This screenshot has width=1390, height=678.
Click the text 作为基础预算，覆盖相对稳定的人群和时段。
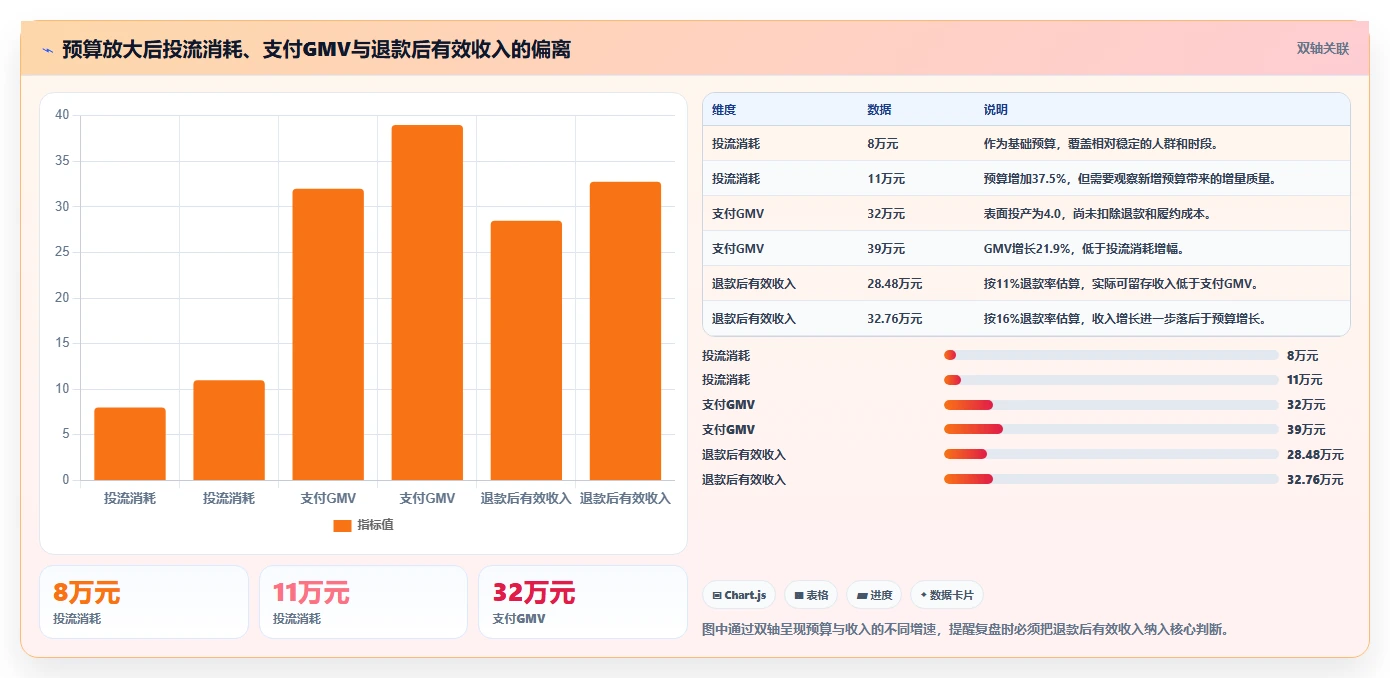(x=1100, y=144)
